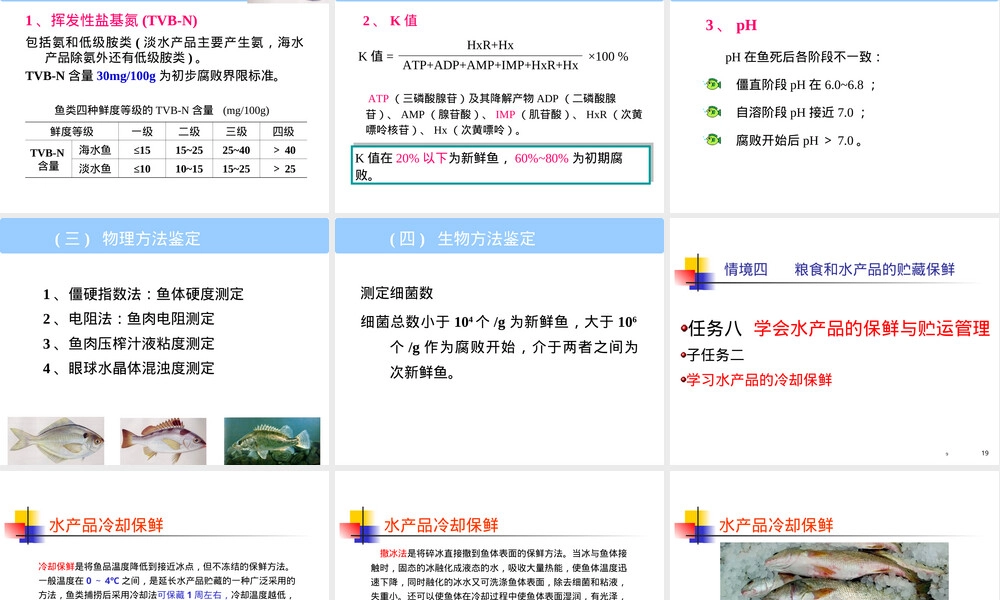The image size is (1000, 600).
Task: Click the 四级 column header
Action: point(284,131)
